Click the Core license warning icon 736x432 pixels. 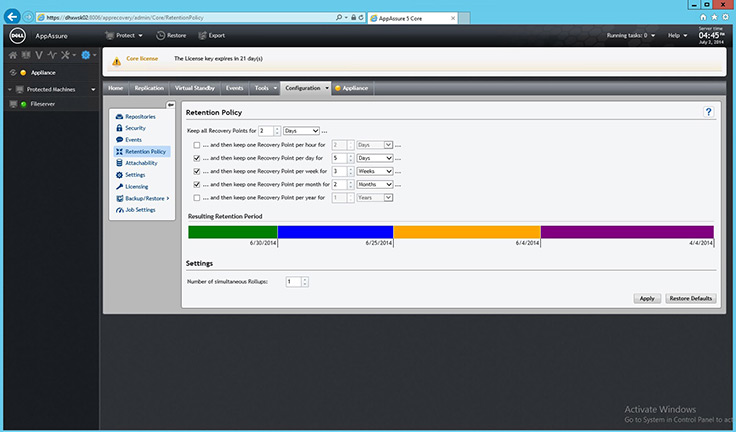(x=116, y=62)
